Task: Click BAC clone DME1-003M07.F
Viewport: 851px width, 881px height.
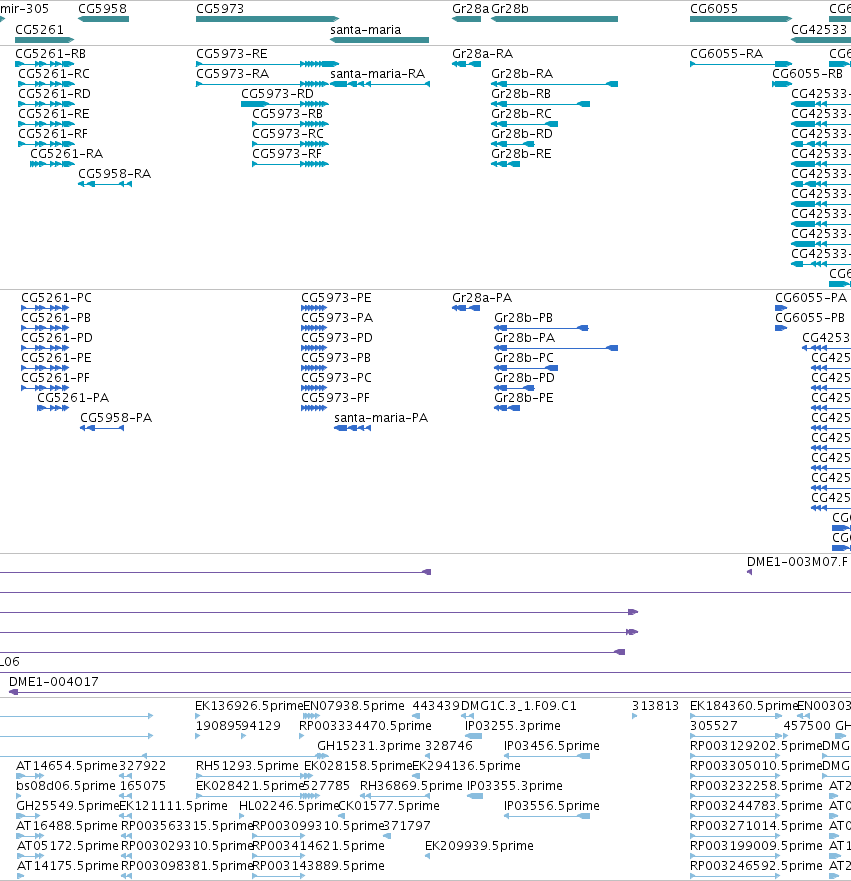Action: (749, 572)
